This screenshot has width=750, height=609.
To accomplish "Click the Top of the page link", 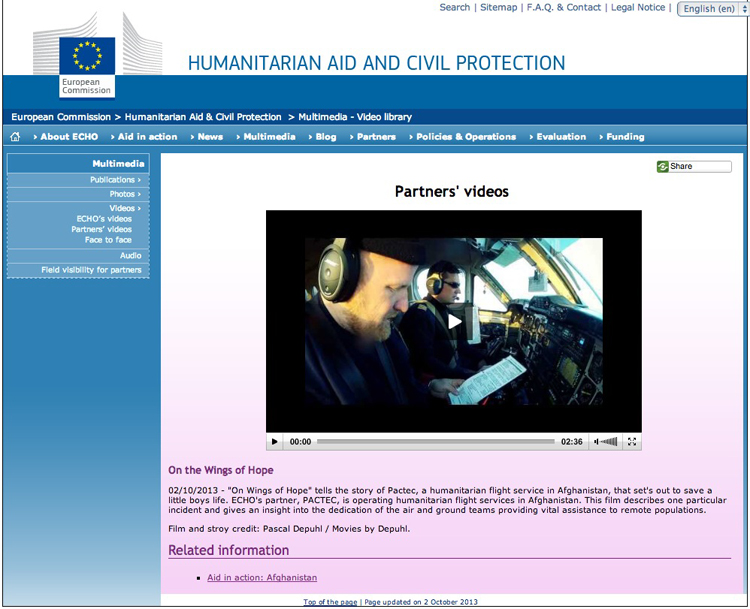I will 330,602.
